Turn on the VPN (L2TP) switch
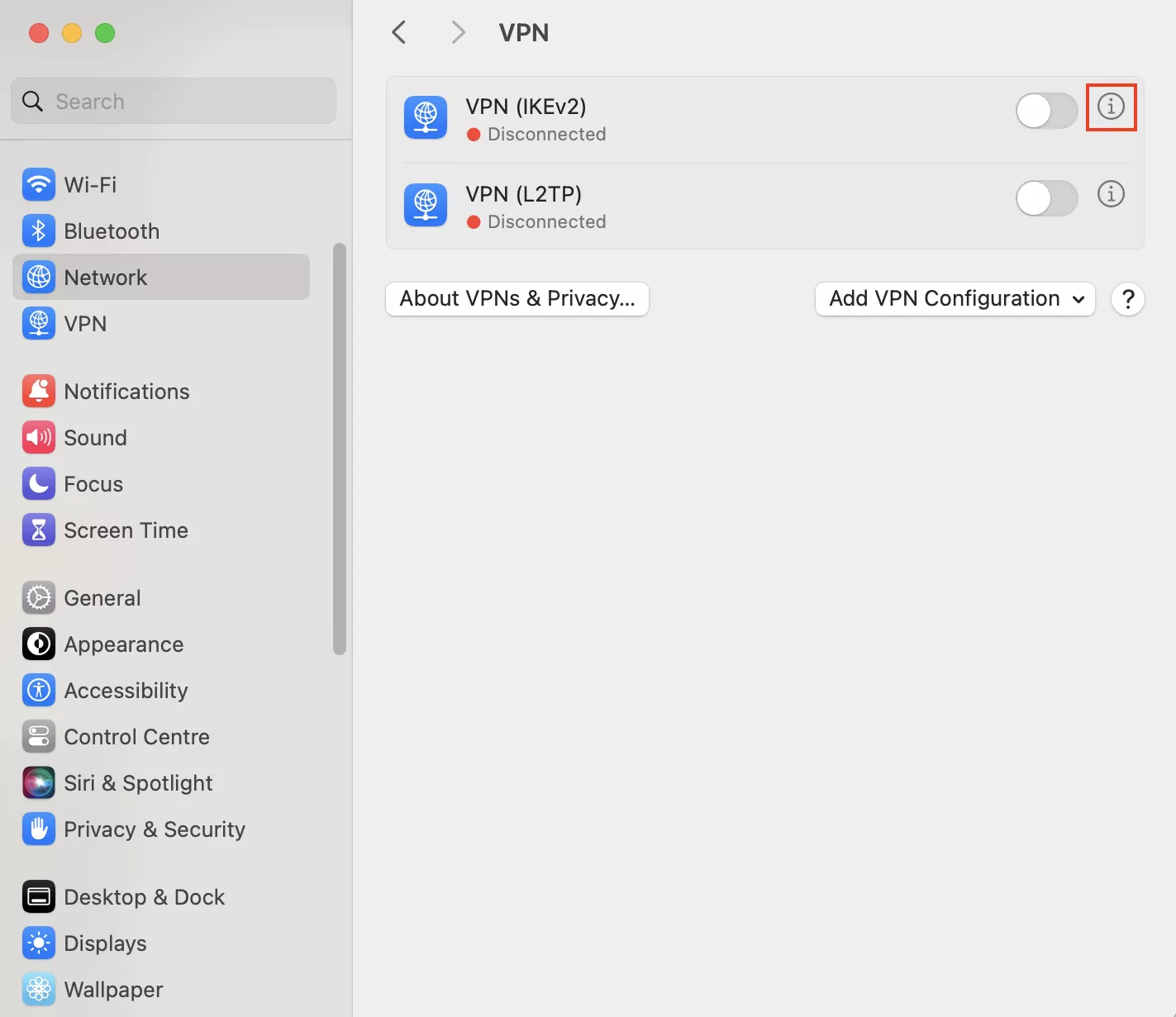 point(1046,198)
